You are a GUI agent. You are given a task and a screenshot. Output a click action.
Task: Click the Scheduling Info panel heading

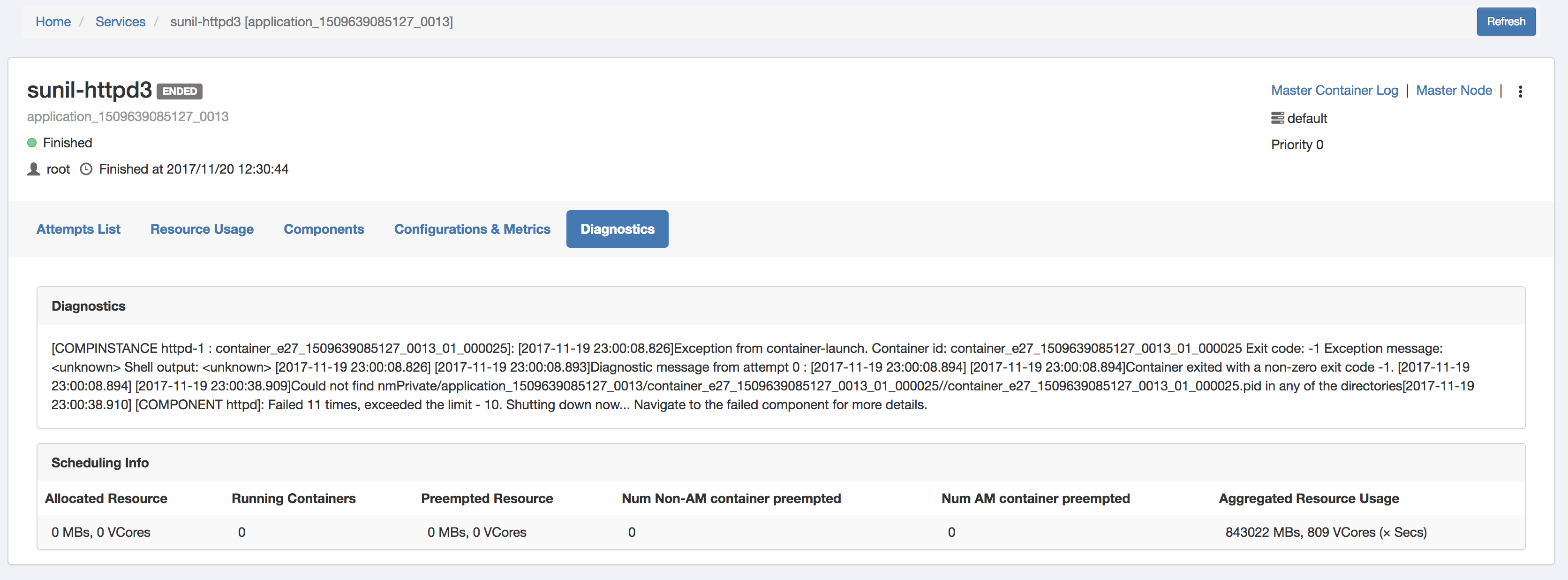pyautogui.click(x=100, y=462)
